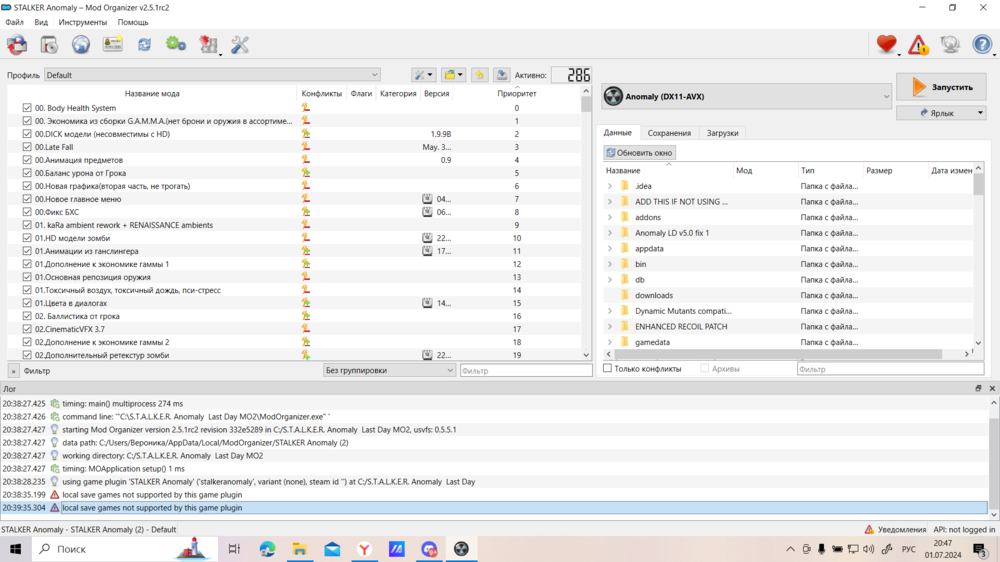Open the Nexus globe icon

(x=81, y=45)
